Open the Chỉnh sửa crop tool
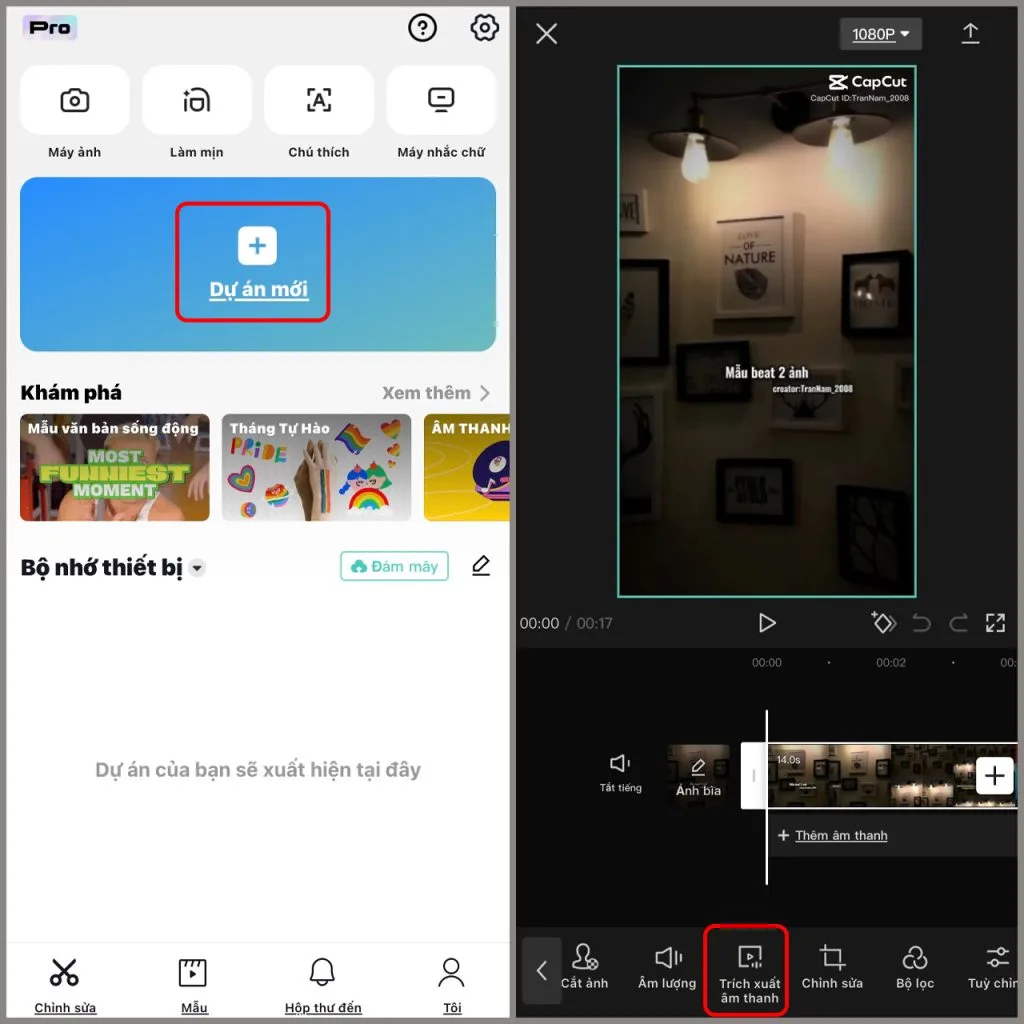 [x=832, y=967]
